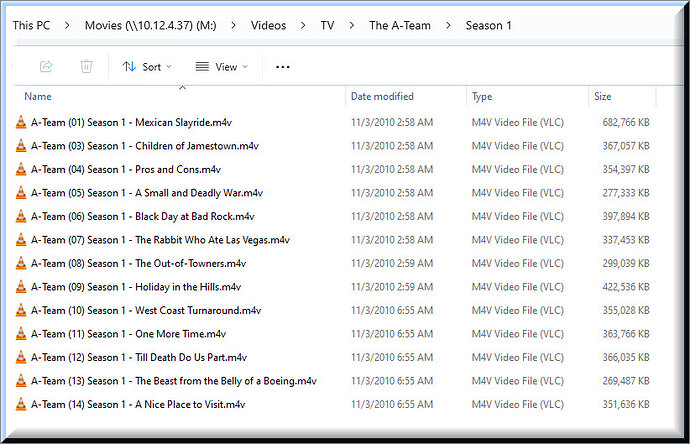Screen dimensions: 690x444
Task: Click VLC icon for Children of Jamestown
Action: [x=21, y=146]
